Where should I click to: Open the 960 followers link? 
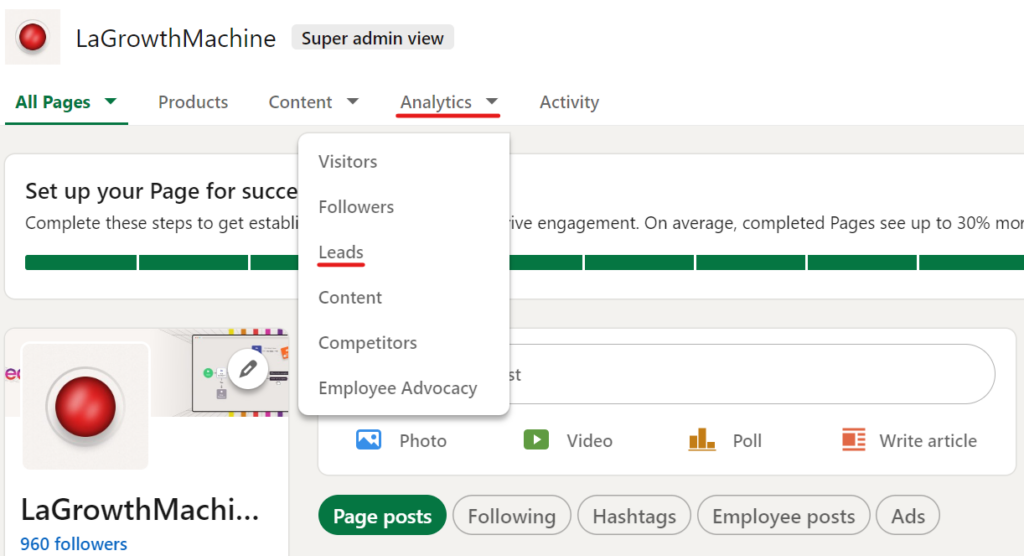[x=74, y=544]
